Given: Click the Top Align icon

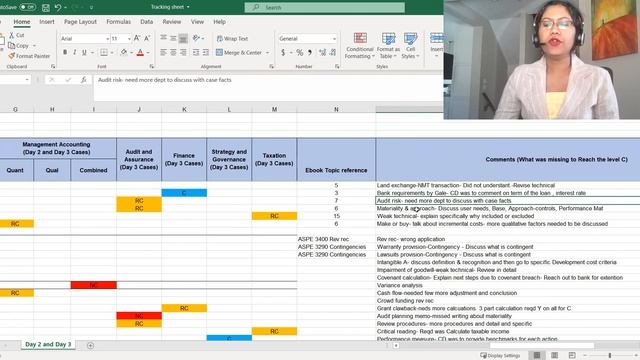Looking at the screenshot, I should click(163, 38).
